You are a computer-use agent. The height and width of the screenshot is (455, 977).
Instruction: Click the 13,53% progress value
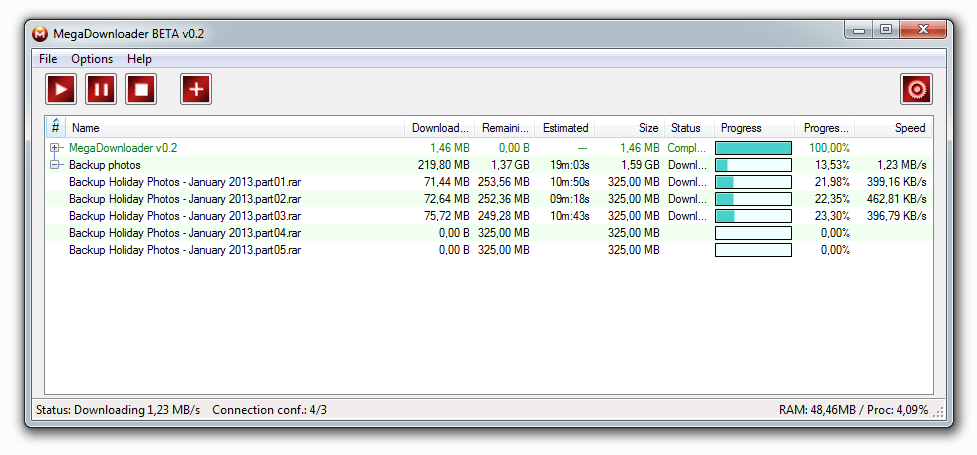tap(832, 165)
